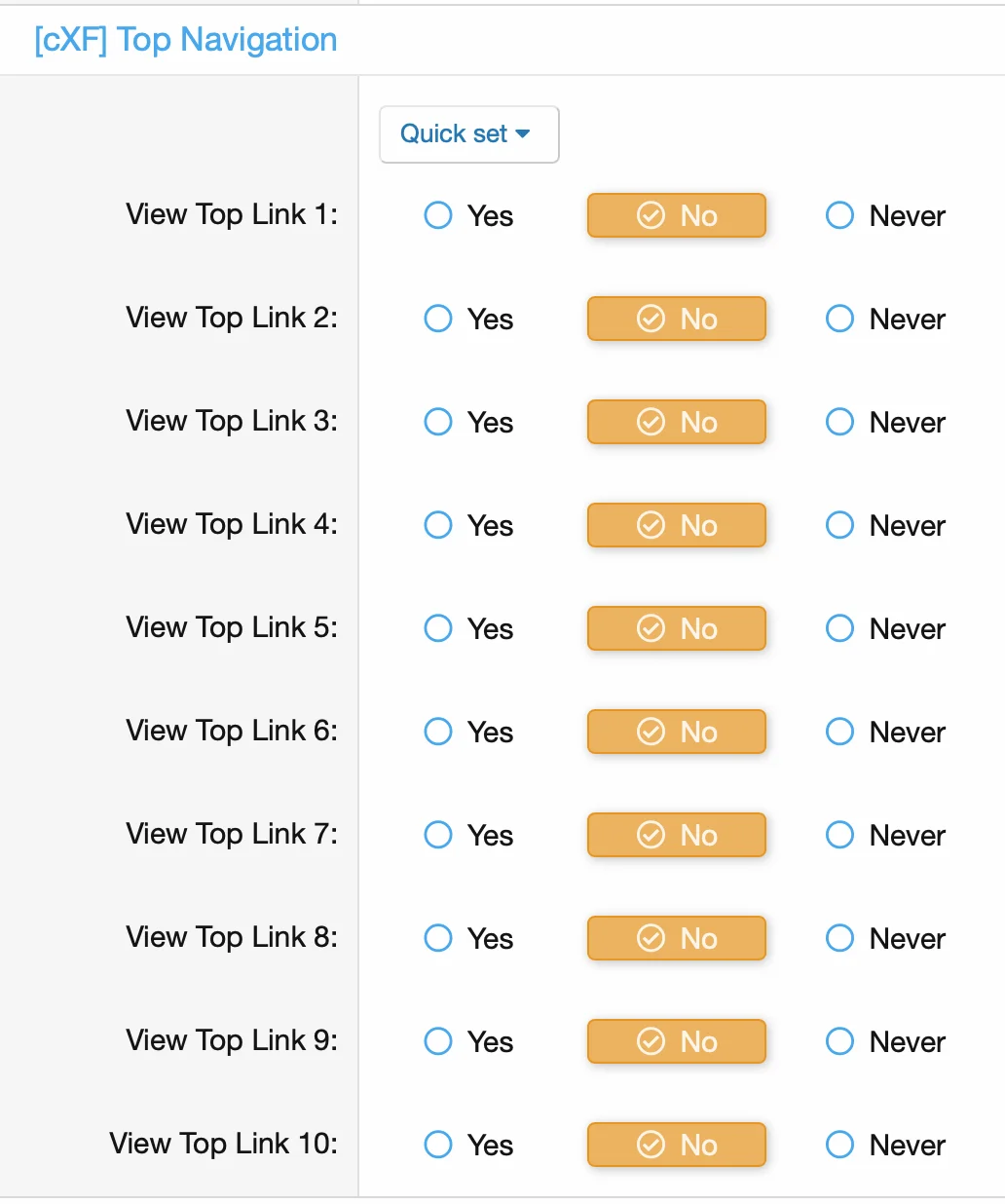Click the View Top Link 4 label

click(x=231, y=525)
